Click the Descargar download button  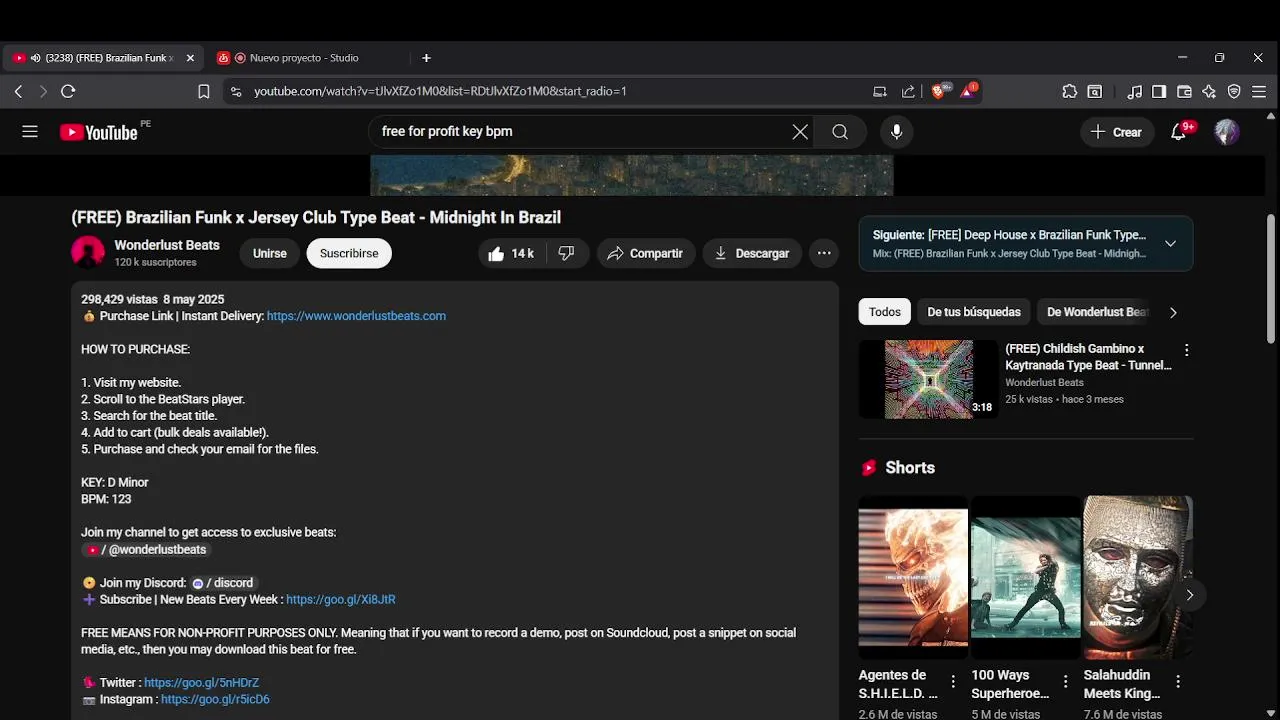(x=751, y=253)
